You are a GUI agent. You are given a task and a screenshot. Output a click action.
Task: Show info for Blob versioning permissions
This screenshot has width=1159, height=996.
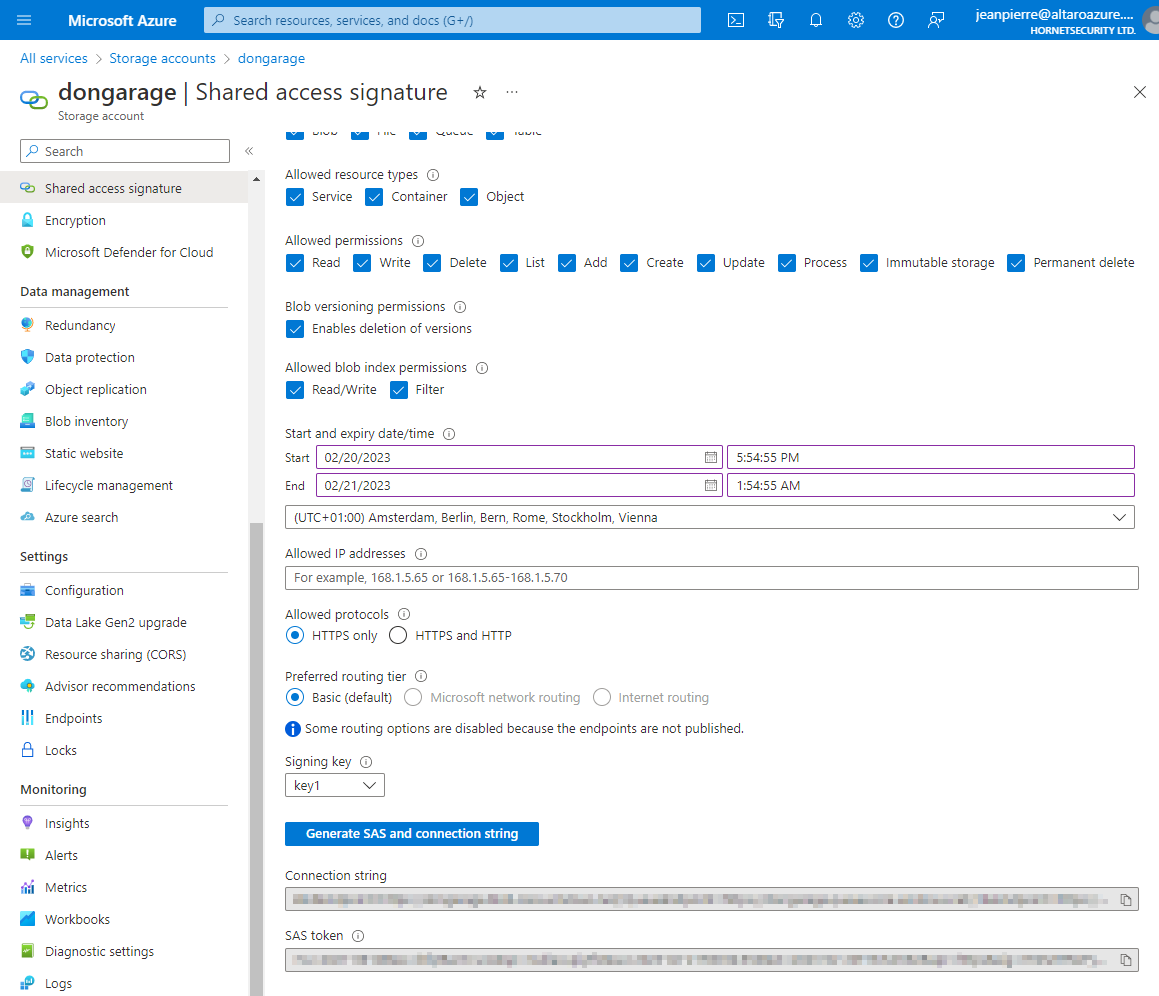click(x=460, y=307)
